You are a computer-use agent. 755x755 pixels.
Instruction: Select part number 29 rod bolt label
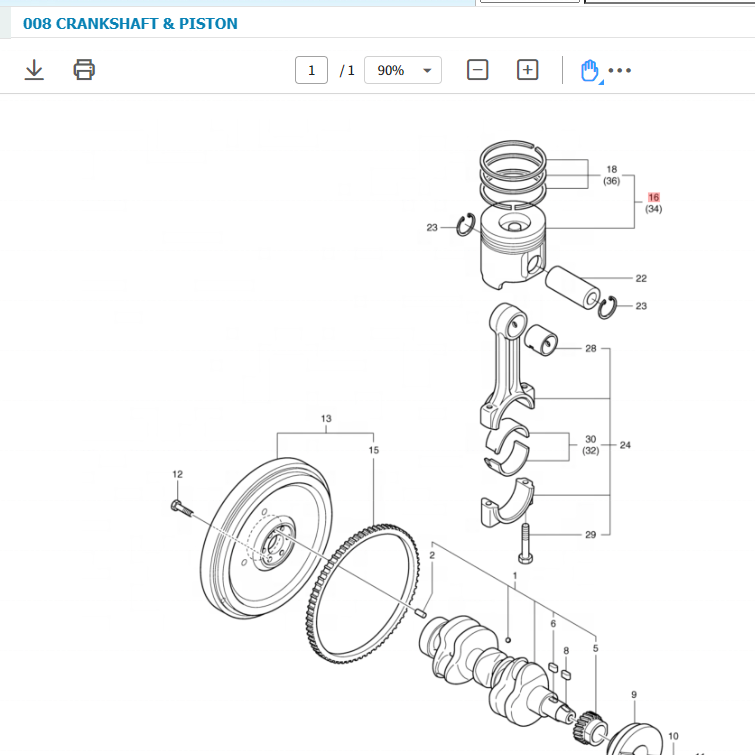click(x=590, y=535)
